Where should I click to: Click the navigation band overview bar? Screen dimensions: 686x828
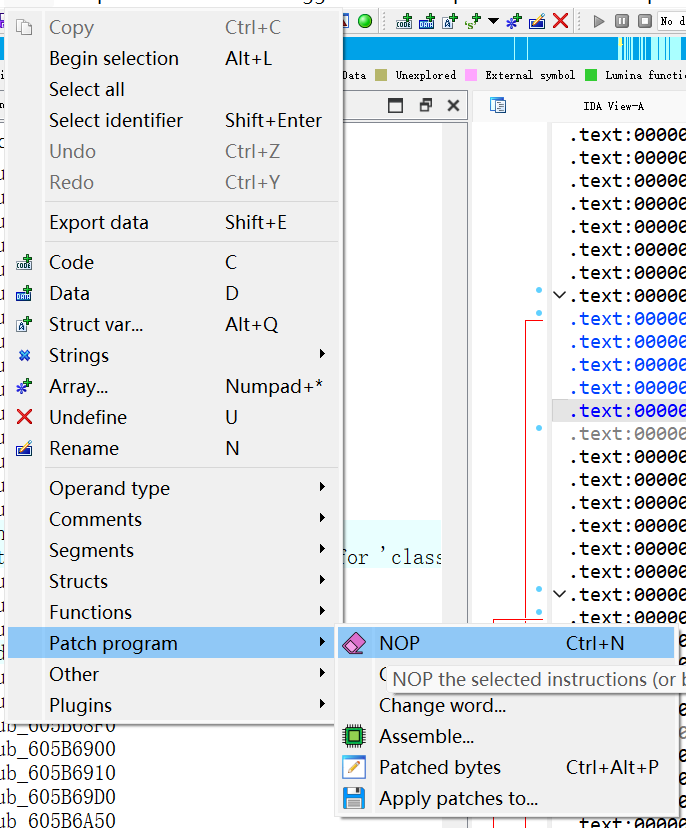(514, 49)
